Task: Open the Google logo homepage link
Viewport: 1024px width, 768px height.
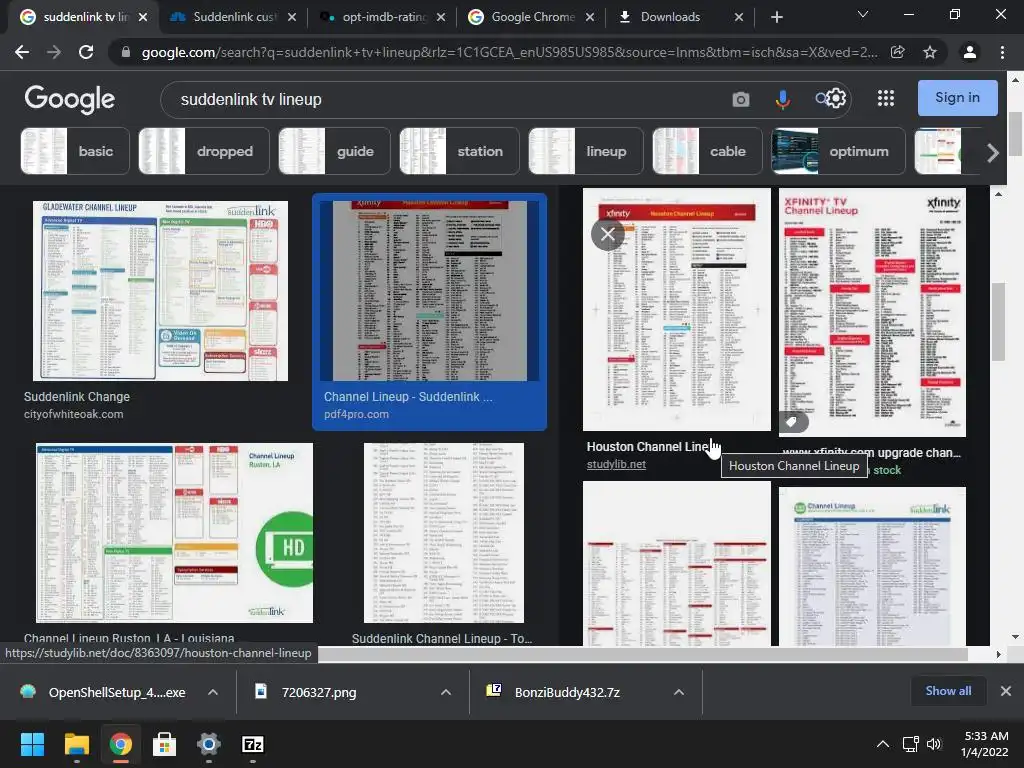Action: pos(69,99)
